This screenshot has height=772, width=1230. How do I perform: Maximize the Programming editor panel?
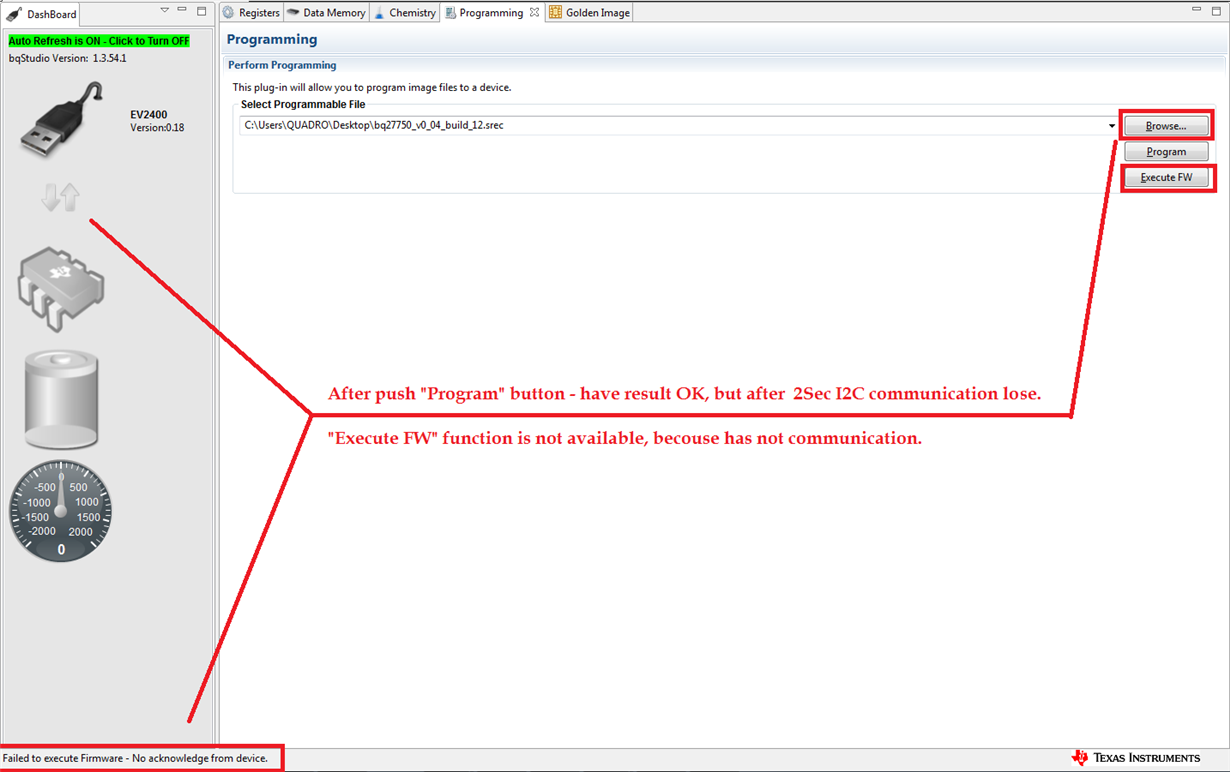[1217, 10]
